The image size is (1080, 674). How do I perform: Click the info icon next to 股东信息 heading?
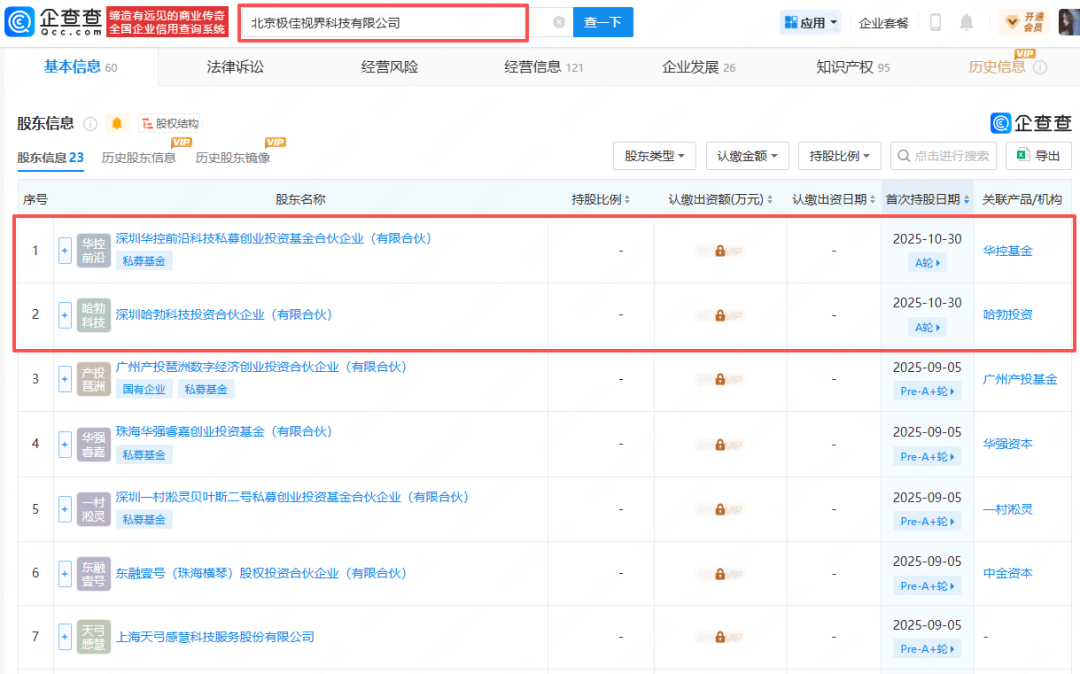92,123
